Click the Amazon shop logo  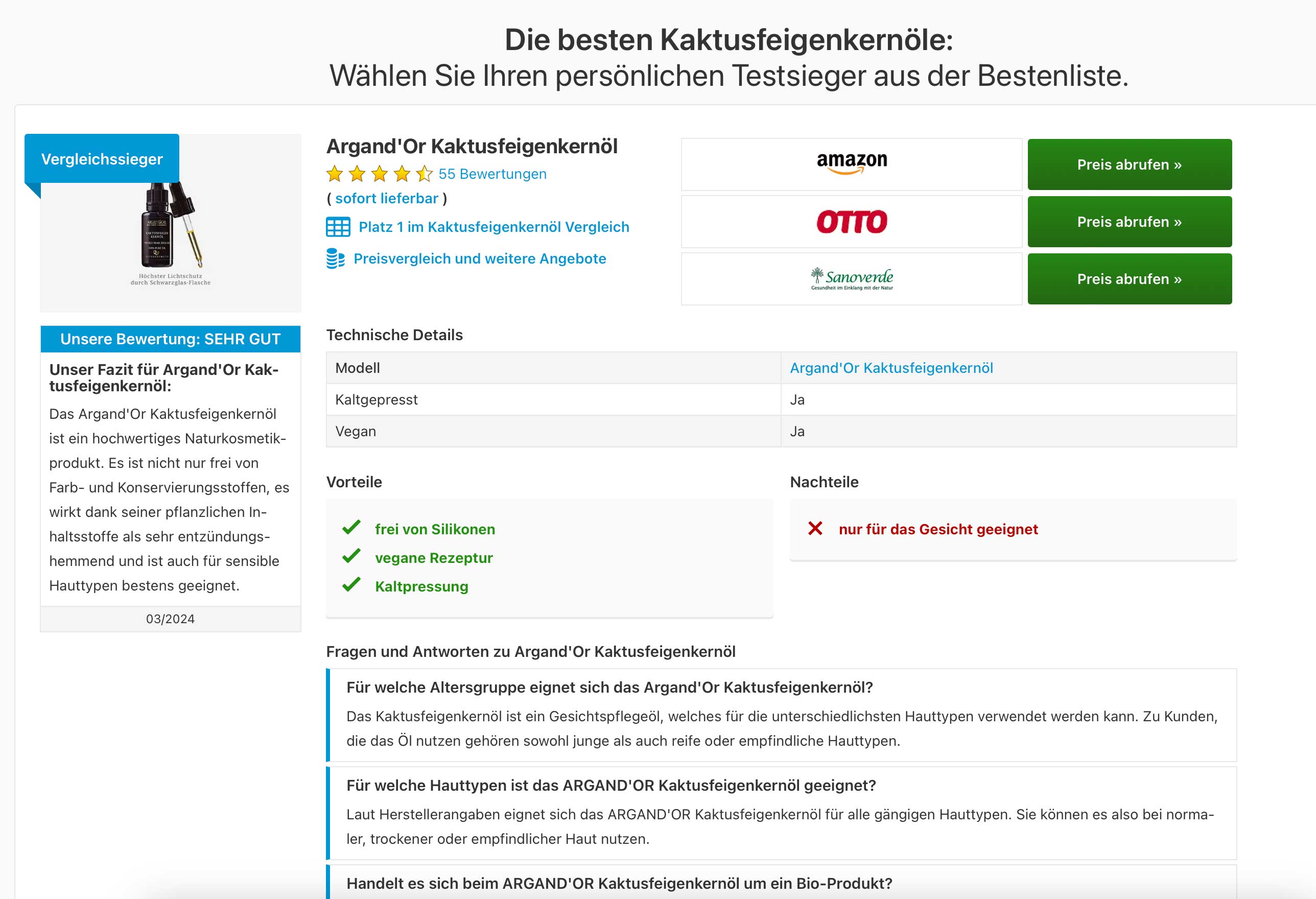coord(852,163)
